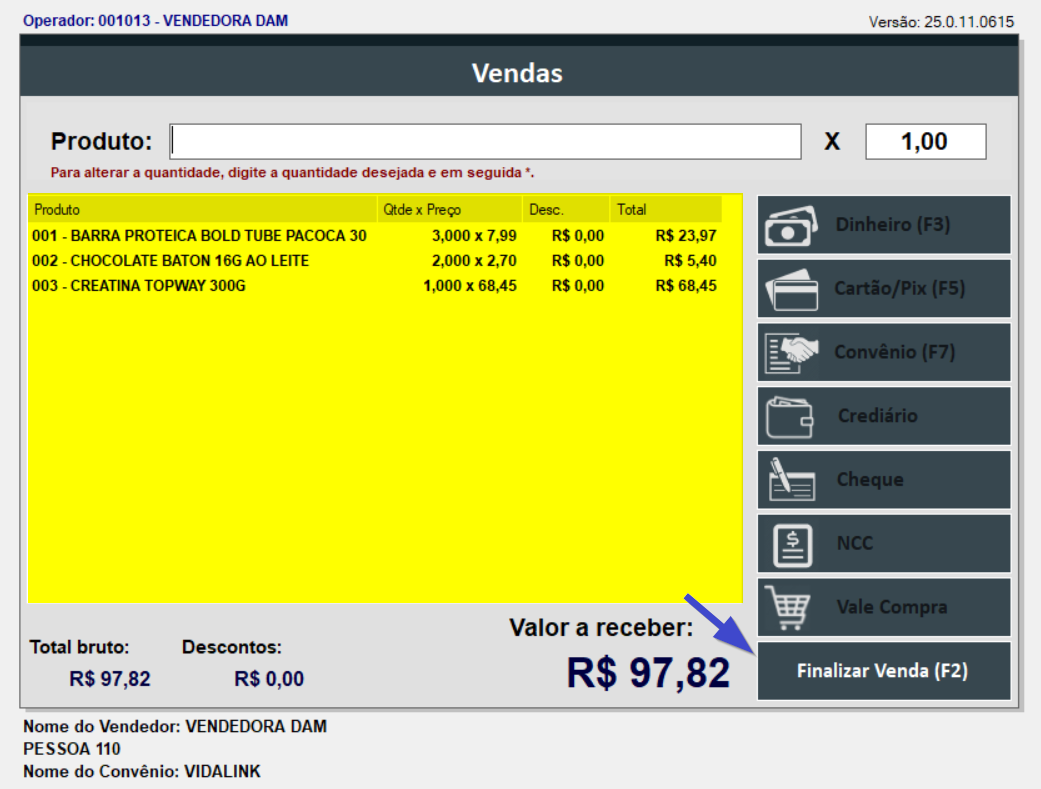
Task: Click the check-and-pen icon for Cheque
Action: [x=791, y=480]
